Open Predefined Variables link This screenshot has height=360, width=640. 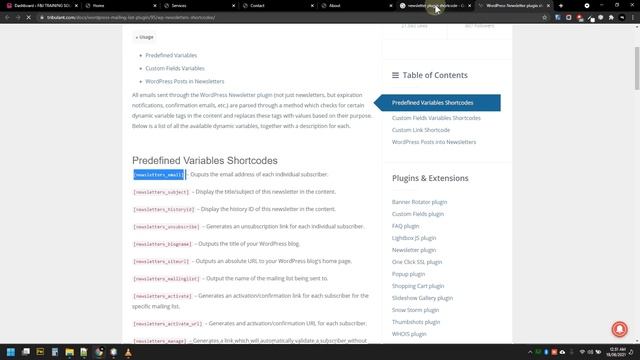click(x=171, y=55)
